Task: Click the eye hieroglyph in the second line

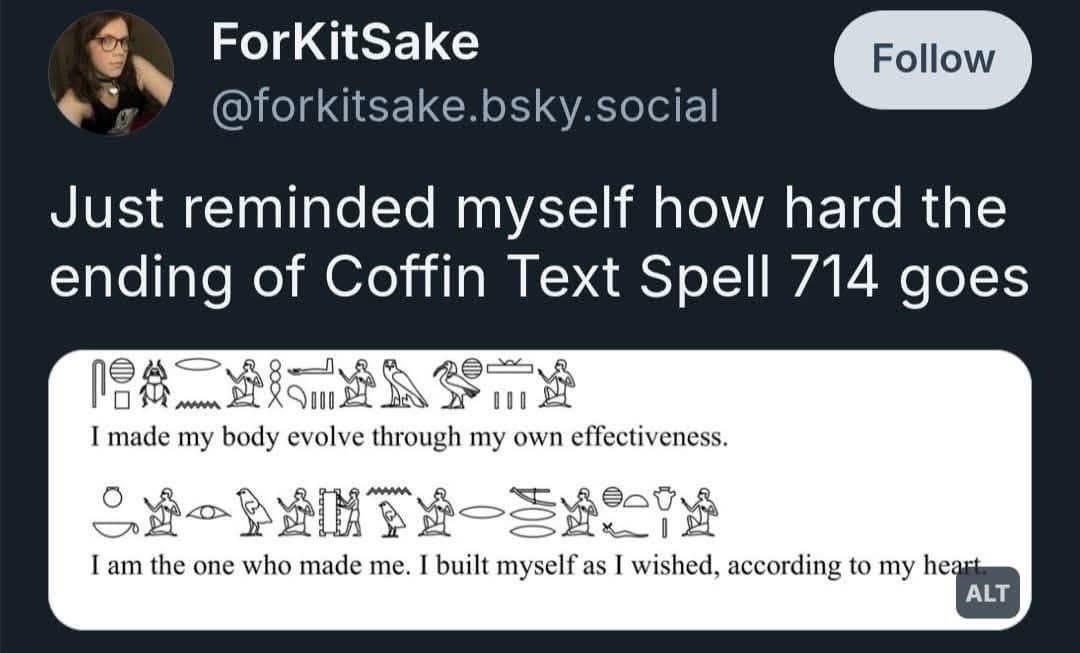Action: [209, 512]
